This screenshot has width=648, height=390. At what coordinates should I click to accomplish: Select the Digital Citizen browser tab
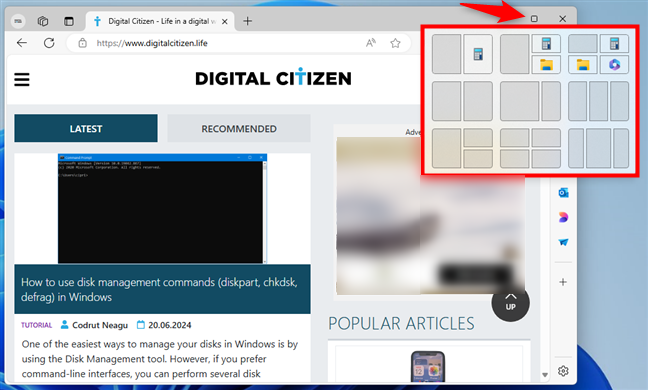(160, 21)
